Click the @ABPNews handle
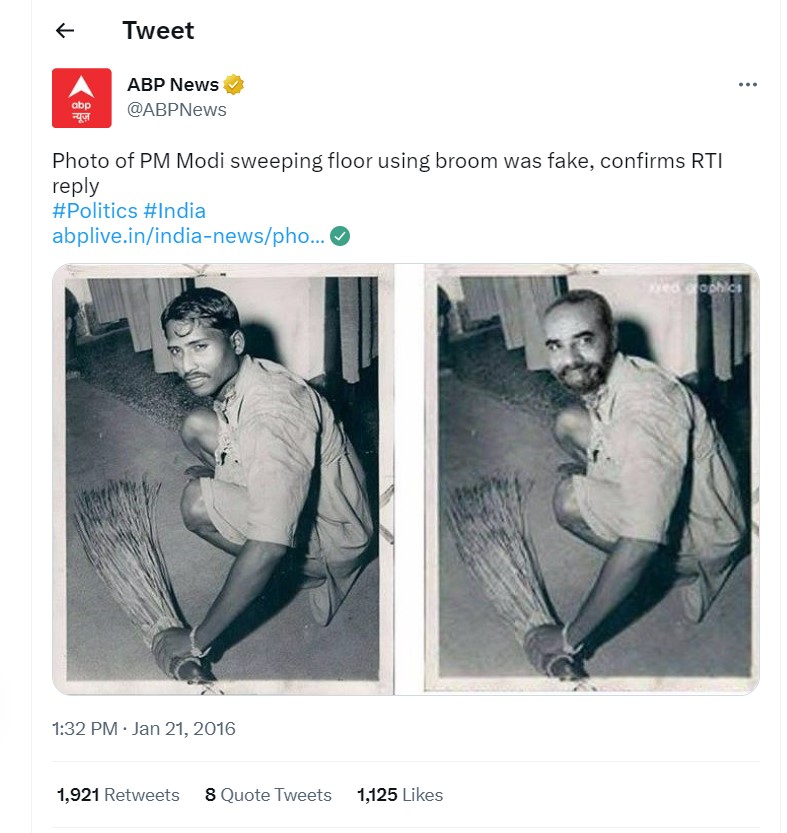Viewport: 787px width, 833px height. [x=170, y=110]
